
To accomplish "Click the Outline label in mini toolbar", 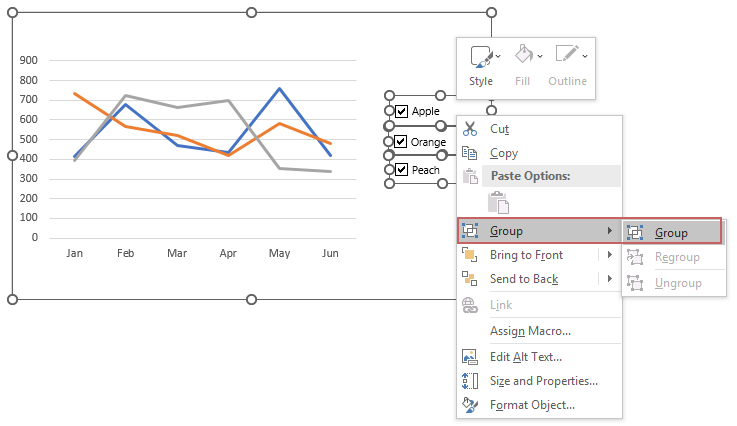I will point(567,81).
